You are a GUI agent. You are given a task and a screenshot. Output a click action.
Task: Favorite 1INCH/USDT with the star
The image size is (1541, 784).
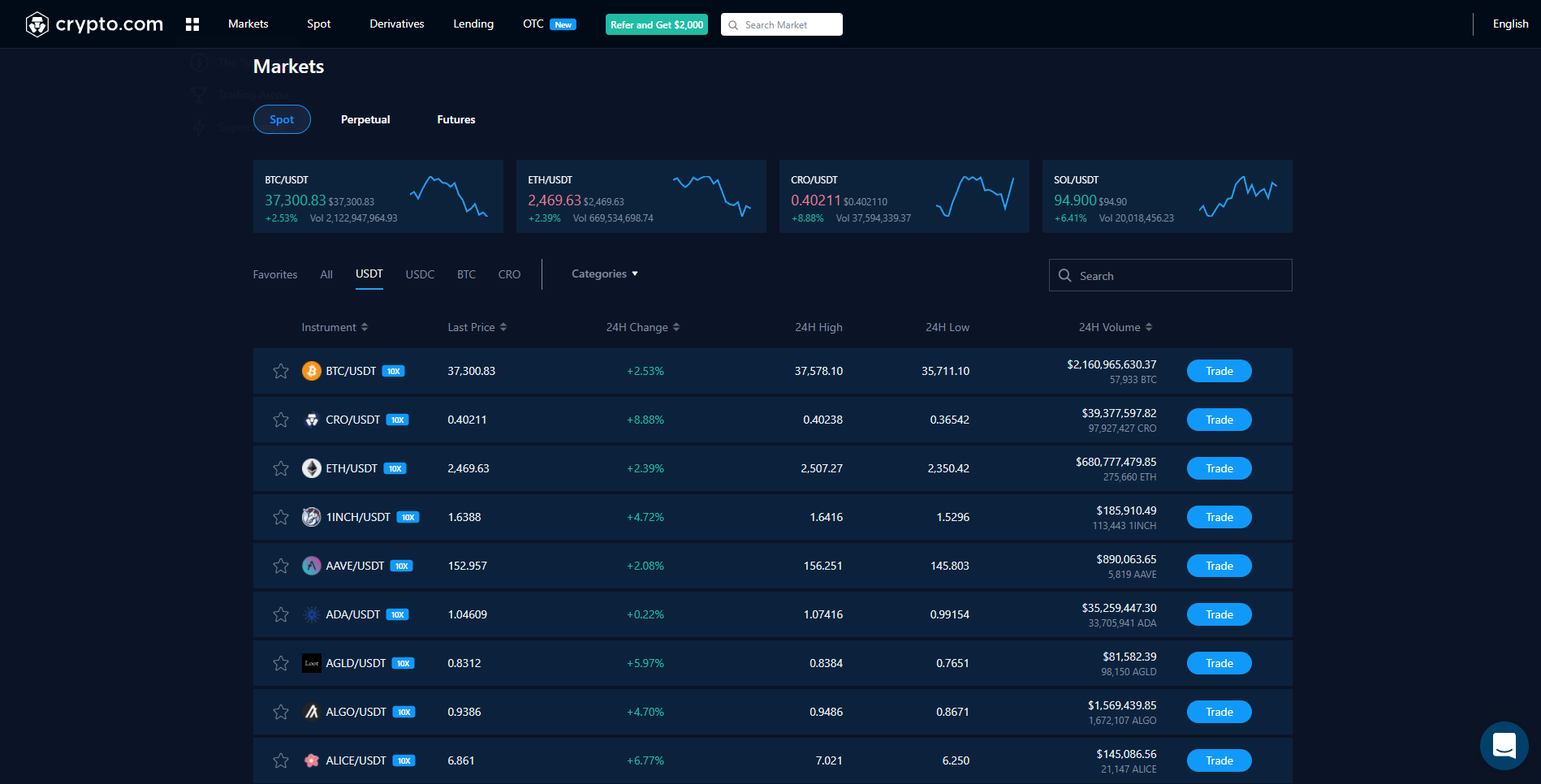click(x=281, y=517)
